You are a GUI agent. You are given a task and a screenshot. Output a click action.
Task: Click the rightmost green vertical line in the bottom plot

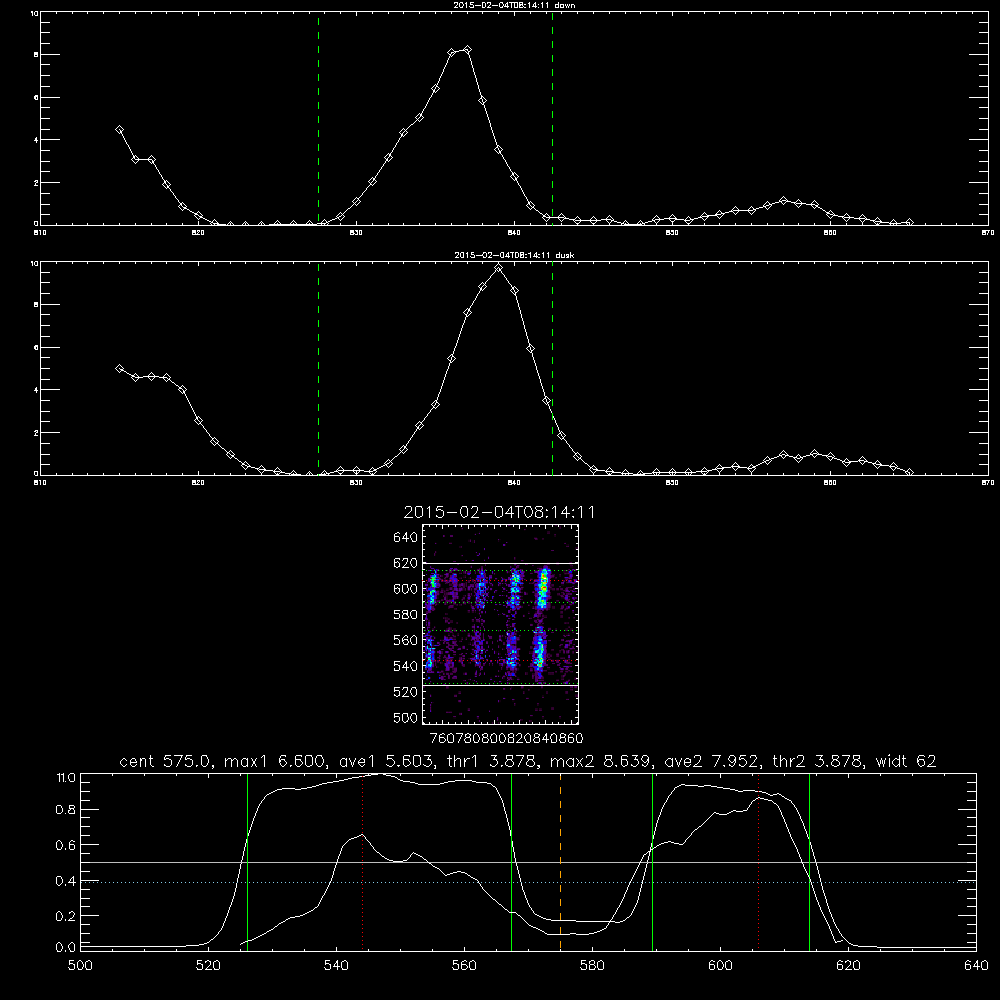[809, 862]
